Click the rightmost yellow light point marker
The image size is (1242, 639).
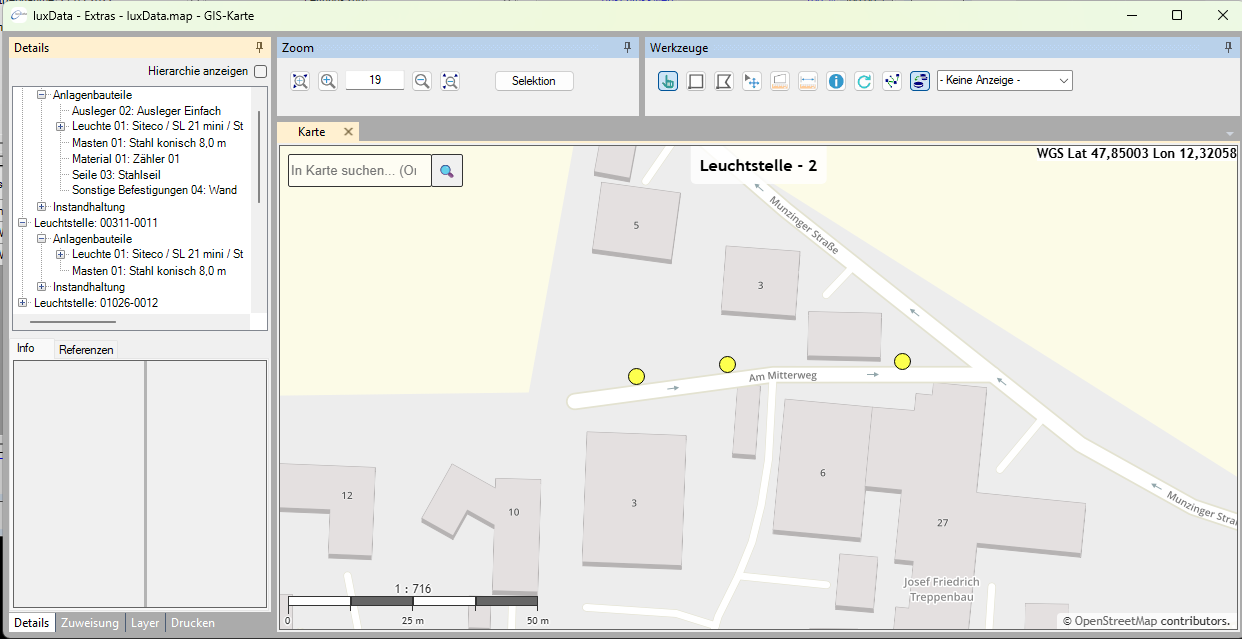(903, 361)
